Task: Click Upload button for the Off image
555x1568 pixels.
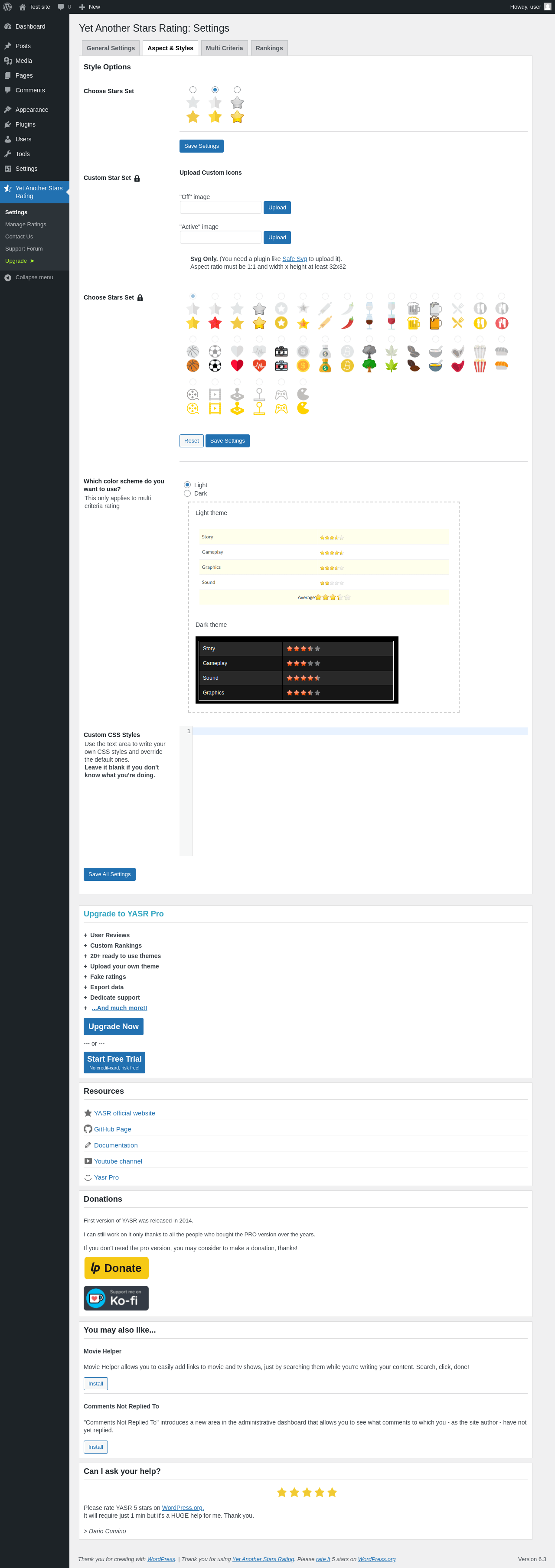Action: pos(277,208)
